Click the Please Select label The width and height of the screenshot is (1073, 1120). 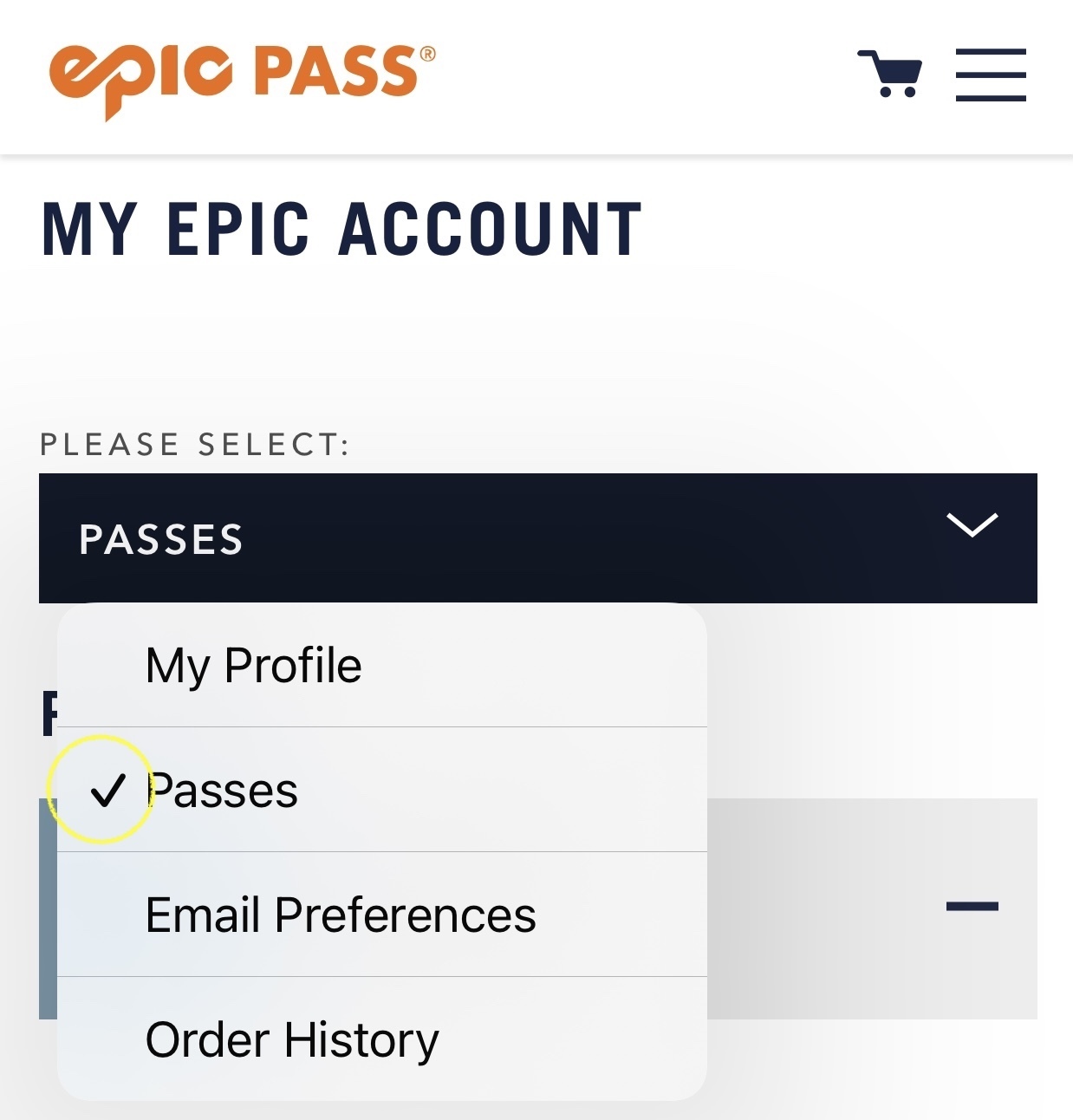pos(194,445)
